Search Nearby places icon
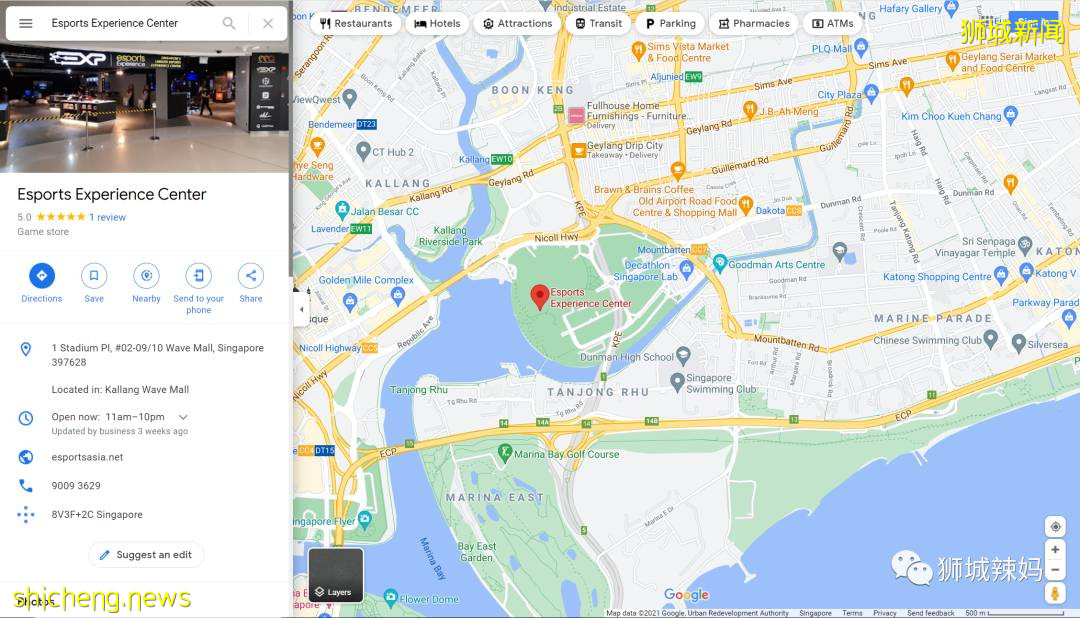The height and width of the screenshot is (618, 1080). click(146, 276)
